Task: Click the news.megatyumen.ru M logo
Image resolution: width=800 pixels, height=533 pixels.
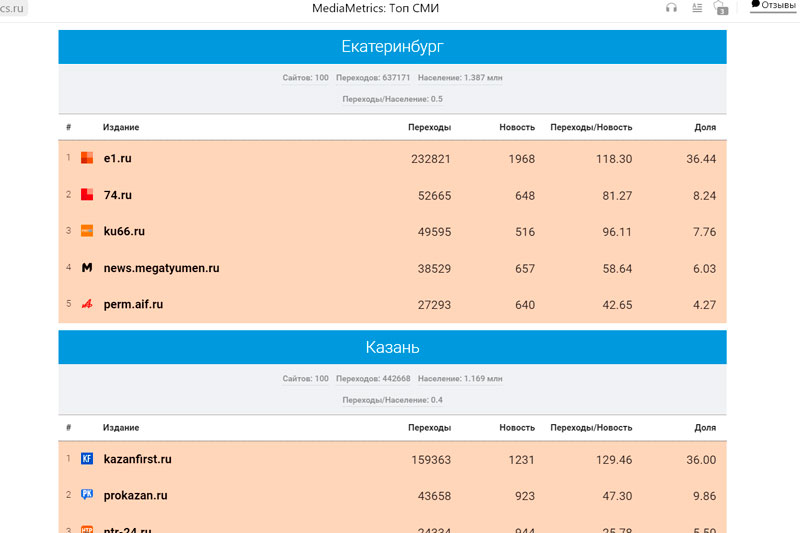Action: click(87, 268)
